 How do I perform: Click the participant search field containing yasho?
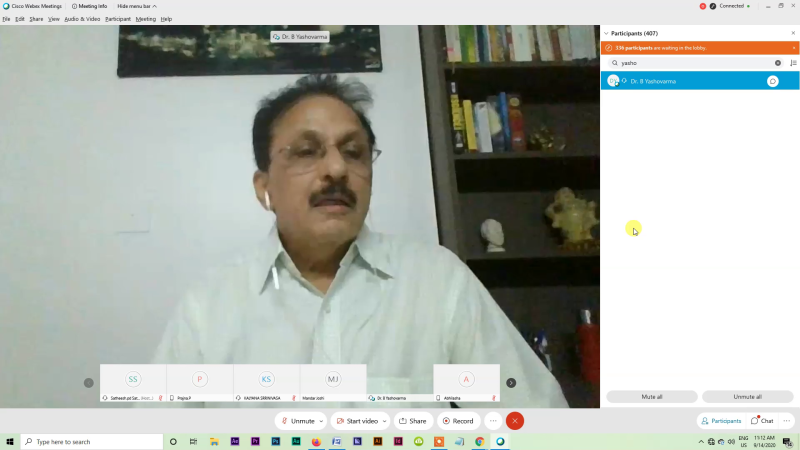pyautogui.click(x=695, y=63)
